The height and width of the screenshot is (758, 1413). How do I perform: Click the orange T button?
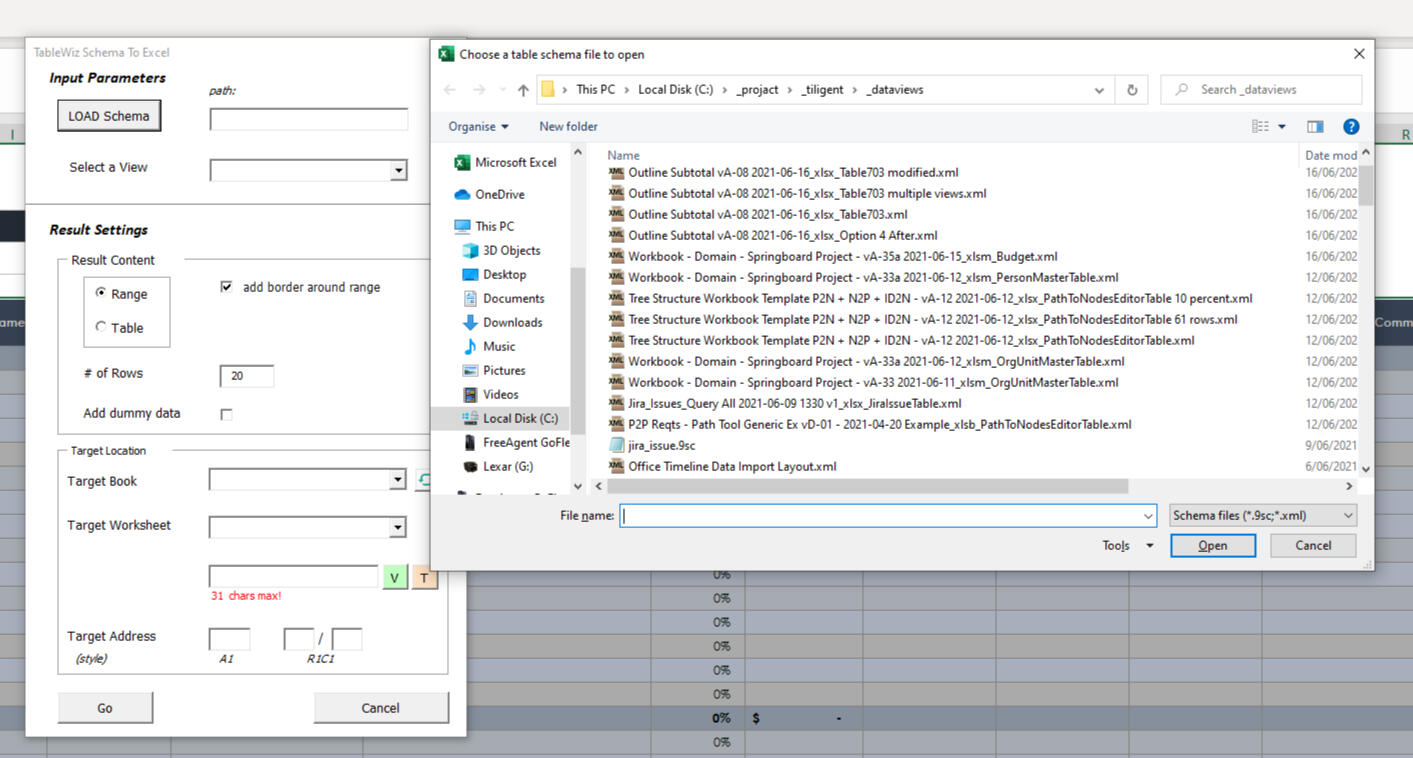pyautogui.click(x=424, y=578)
